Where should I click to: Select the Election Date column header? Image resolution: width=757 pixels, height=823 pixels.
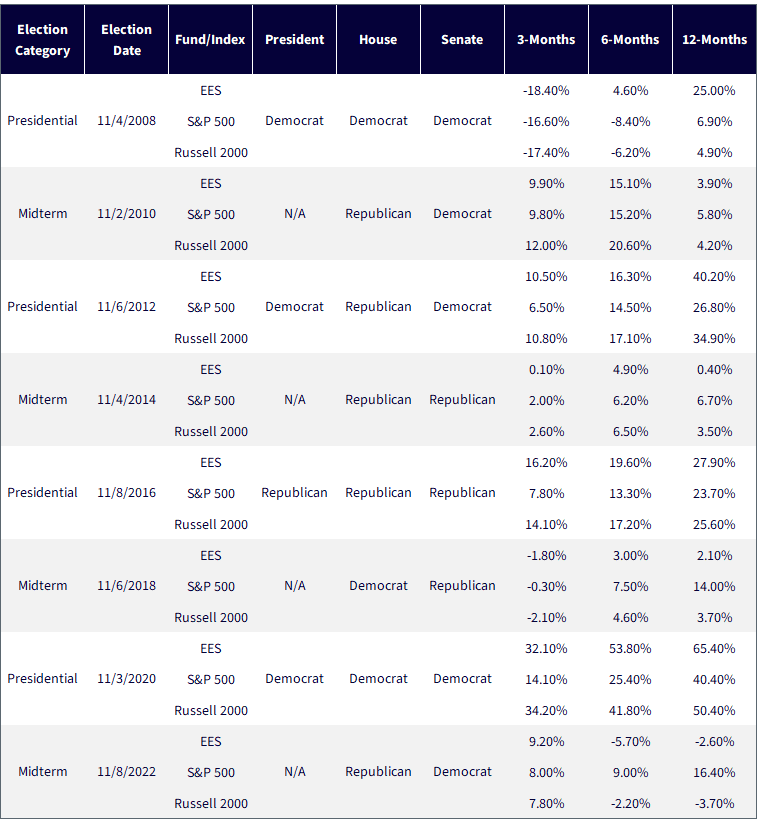coord(127,40)
